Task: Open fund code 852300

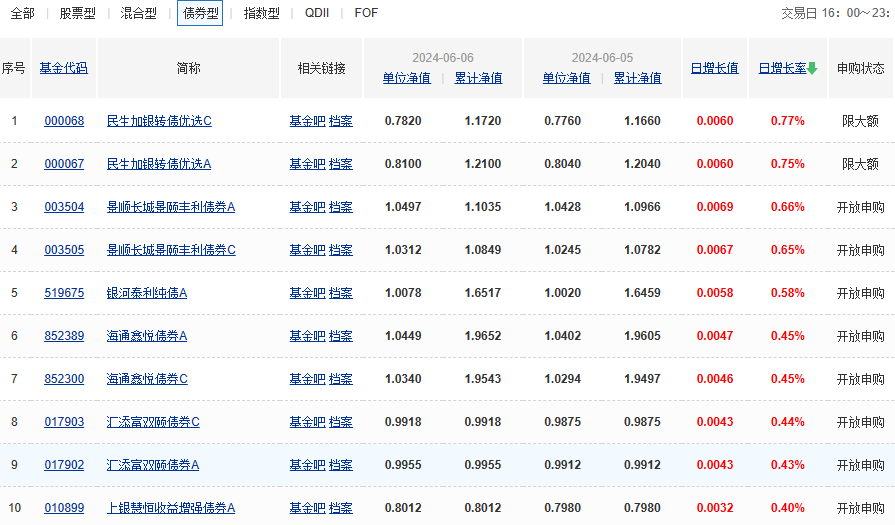Action: 64,379
